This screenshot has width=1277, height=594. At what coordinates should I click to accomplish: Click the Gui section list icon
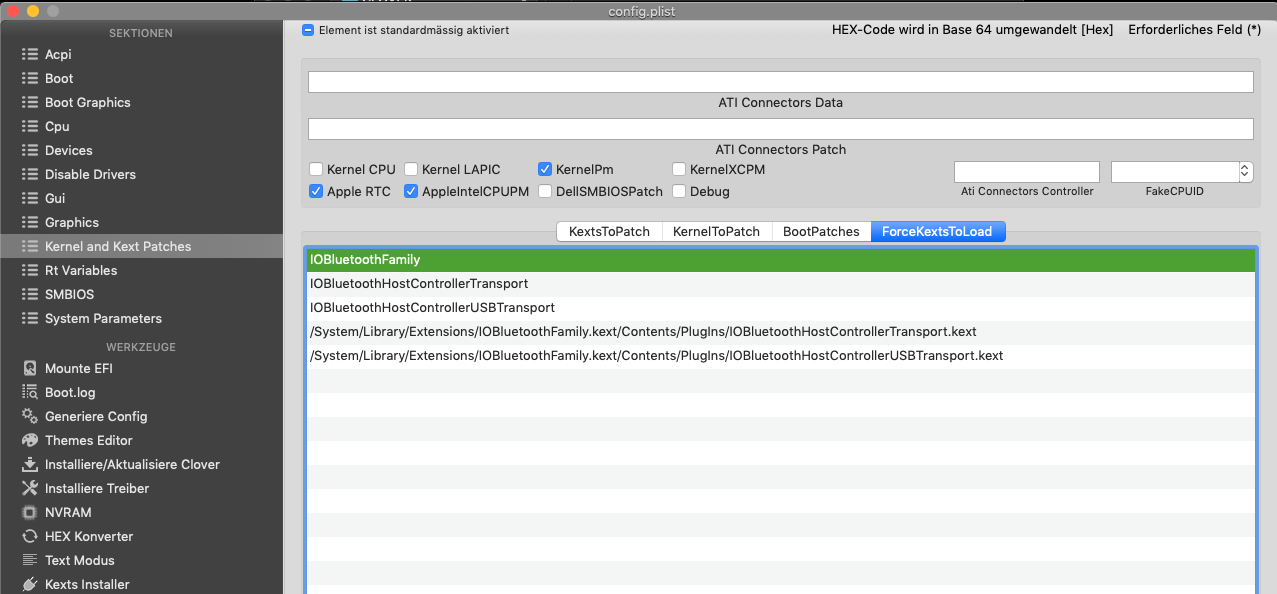click(x=30, y=198)
